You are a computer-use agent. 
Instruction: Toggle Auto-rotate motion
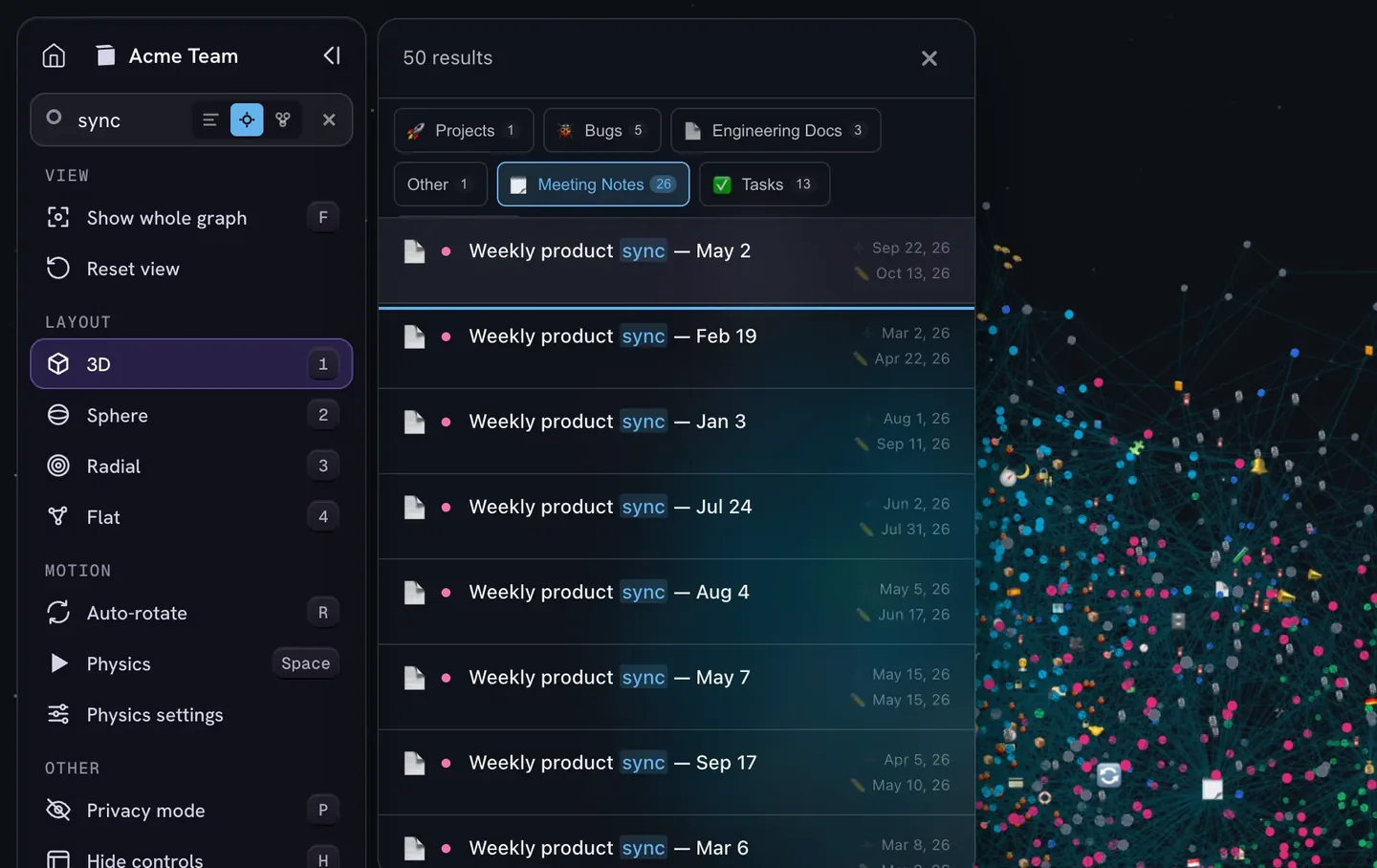click(x=191, y=613)
